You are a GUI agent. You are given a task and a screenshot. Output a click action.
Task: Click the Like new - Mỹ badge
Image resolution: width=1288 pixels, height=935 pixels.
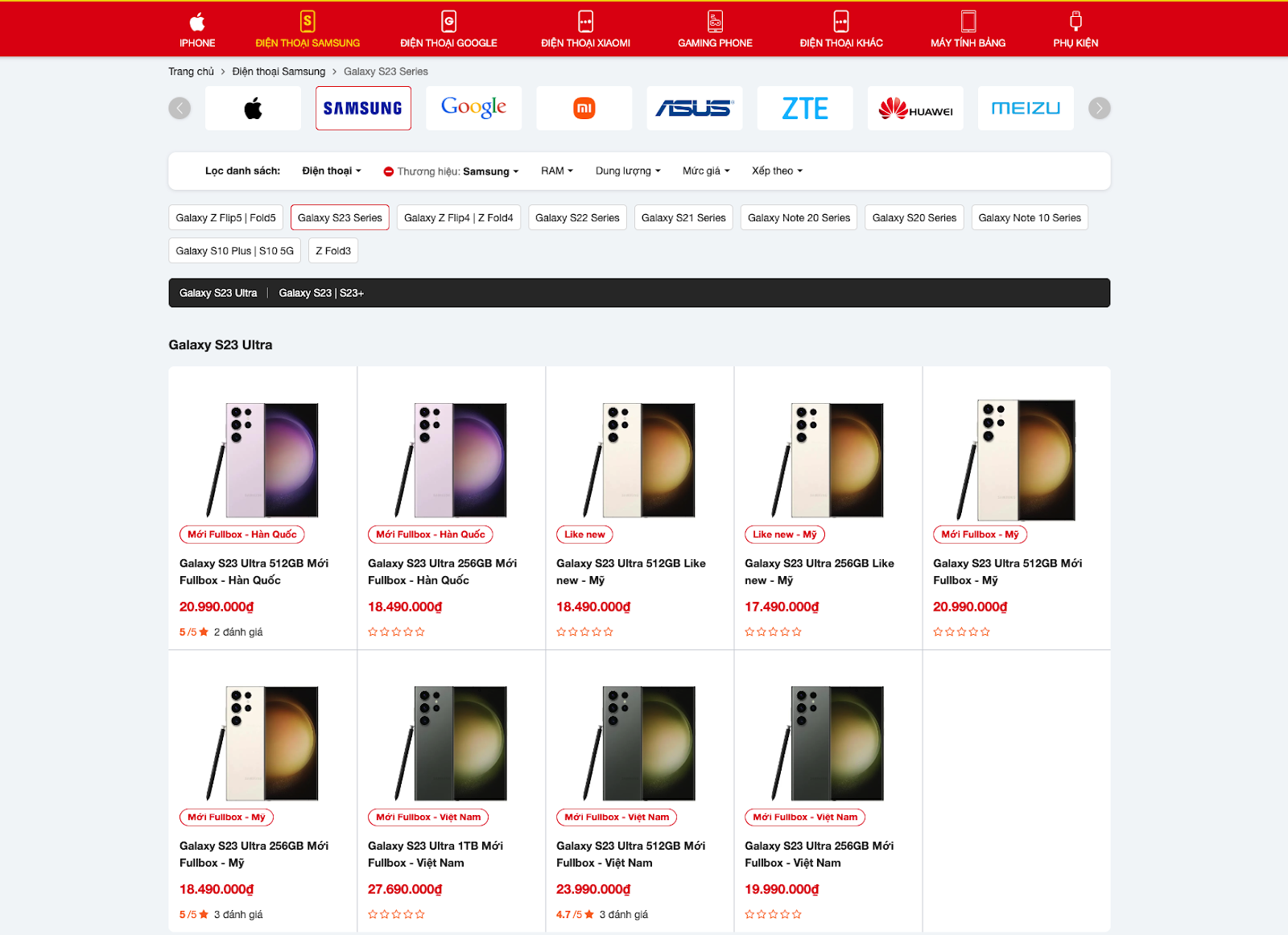point(785,534)
